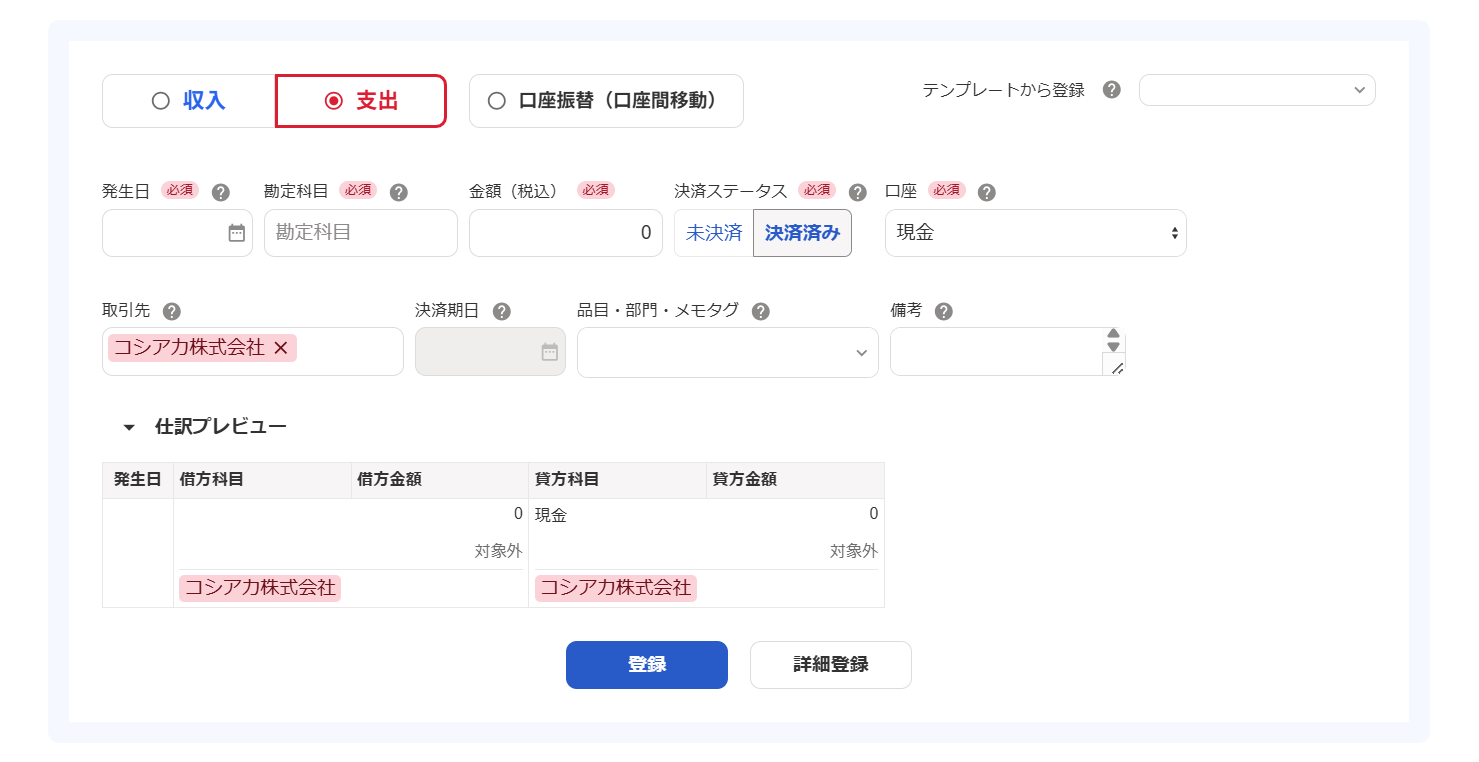Open the 口座 dropdown showing 現金
The height and width of the screenshot is (762, 1479).
1036,233
